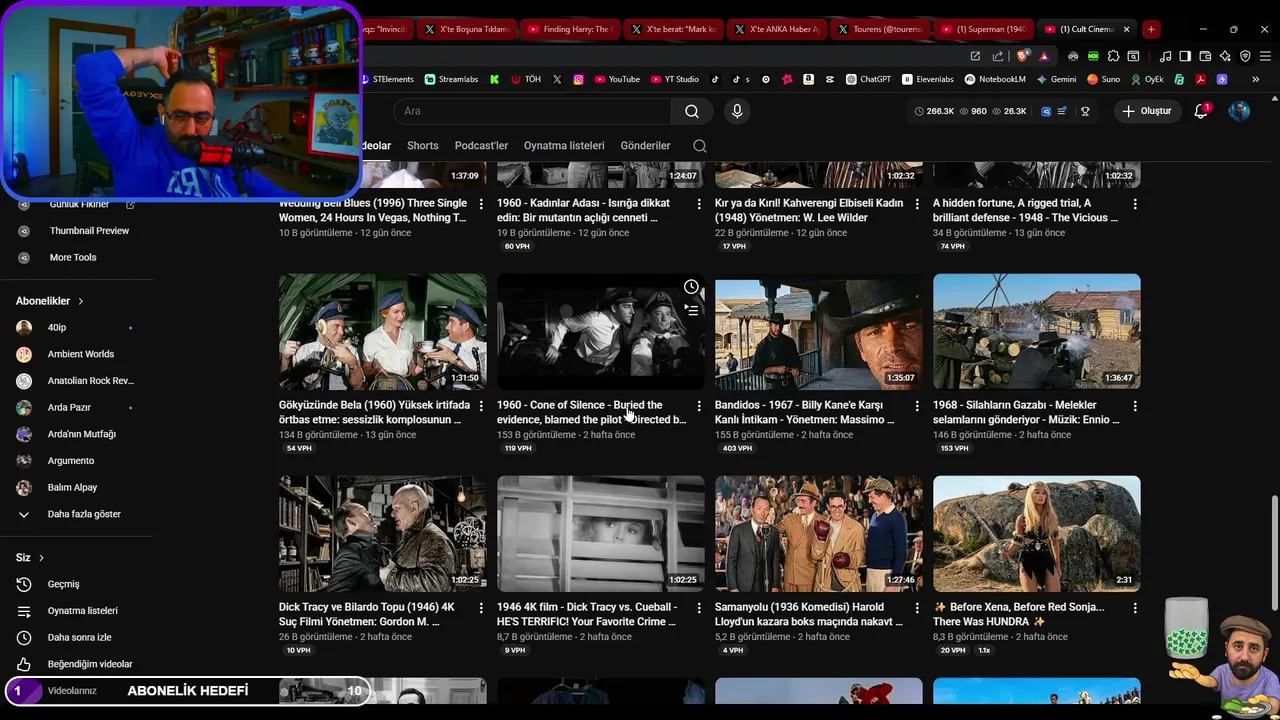Open Gemini bookmark
Screen dimensions: 1280x720
[1057, 79]
